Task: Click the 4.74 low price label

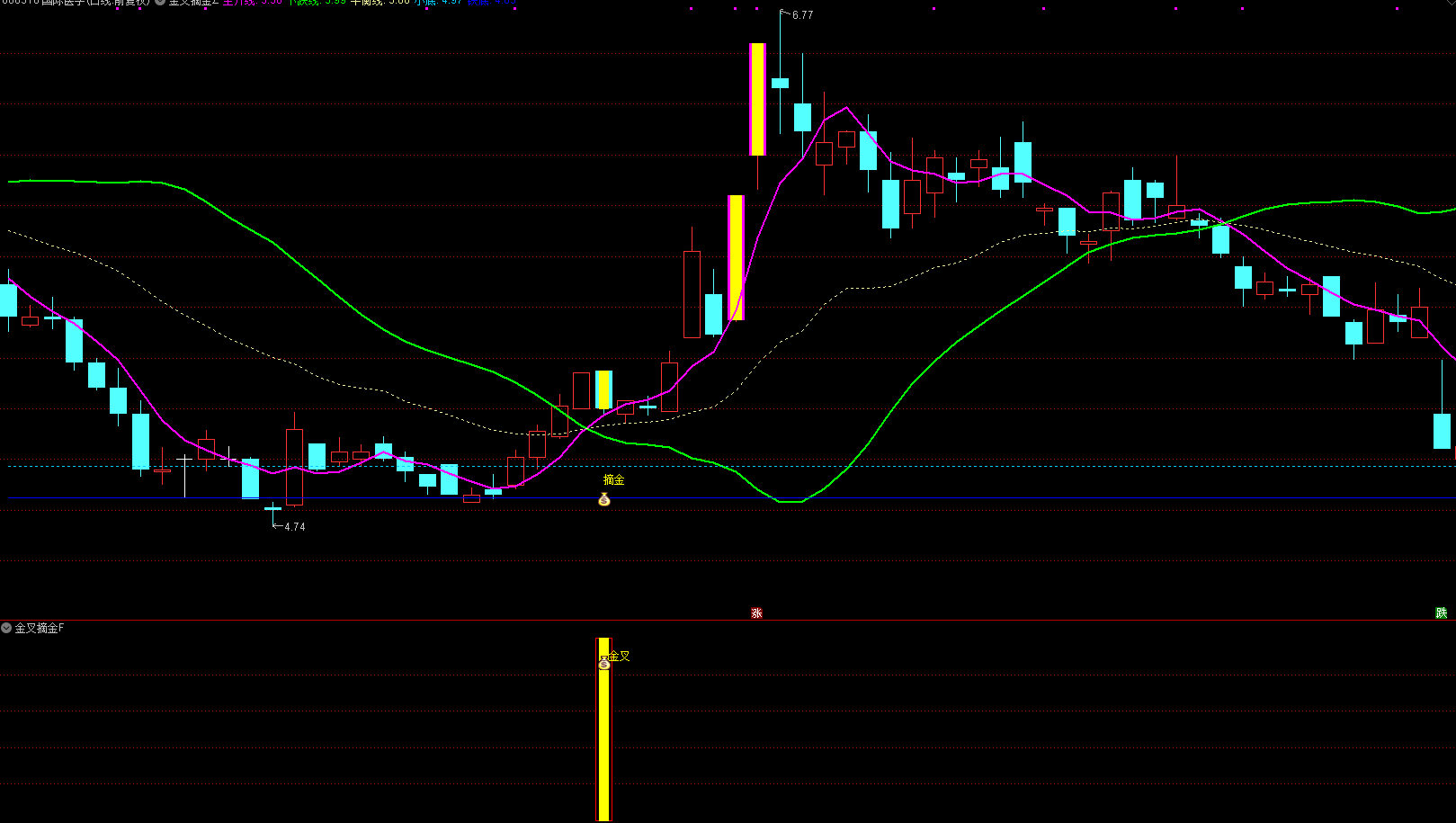Action: tap(294, 527)
